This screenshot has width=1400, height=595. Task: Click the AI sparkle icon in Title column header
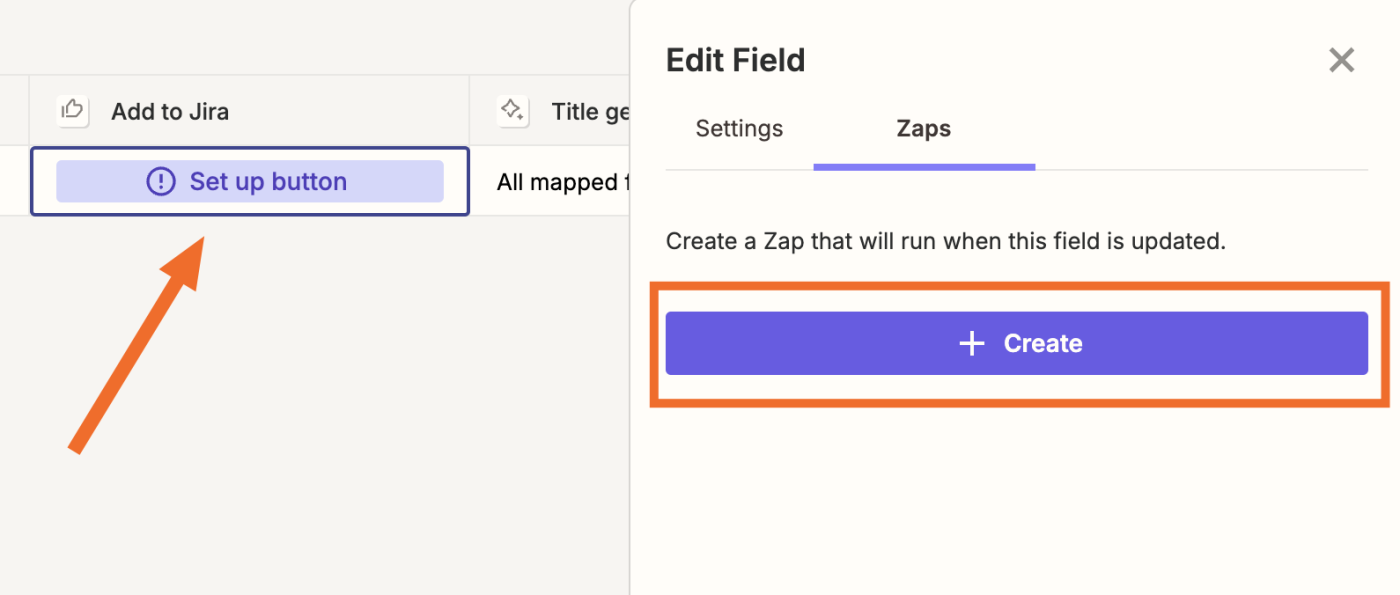point(512,110)
